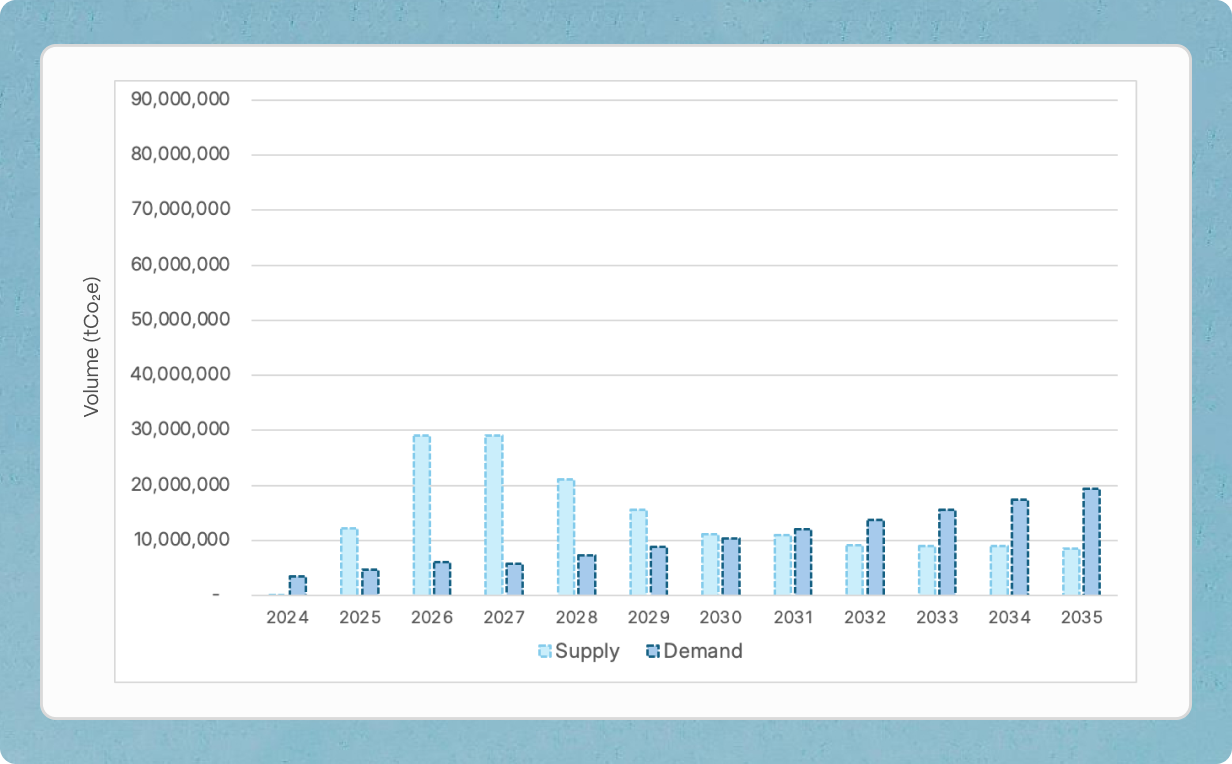This screenshot has height=764, width=1232.
Task: Click the 2034 Demand bar
Action: (1022, 545)
